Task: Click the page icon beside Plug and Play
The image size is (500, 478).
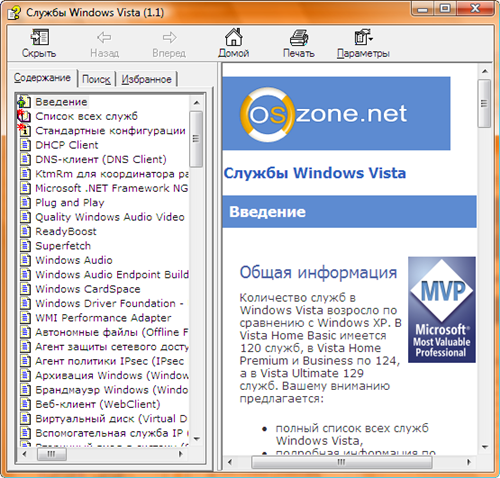Action: (x=25, y=202)
